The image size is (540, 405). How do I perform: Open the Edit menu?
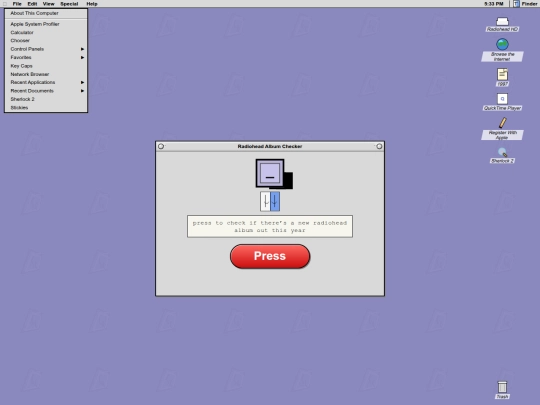(32, 4)
